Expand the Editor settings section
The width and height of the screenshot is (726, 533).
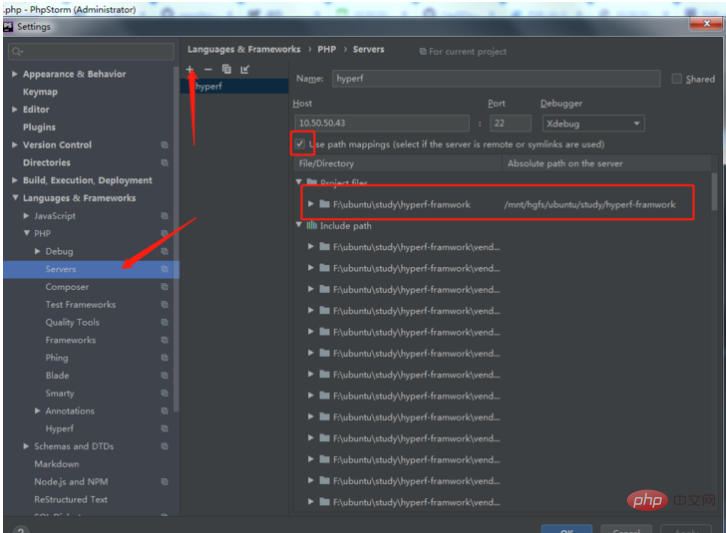pos(15,109)
